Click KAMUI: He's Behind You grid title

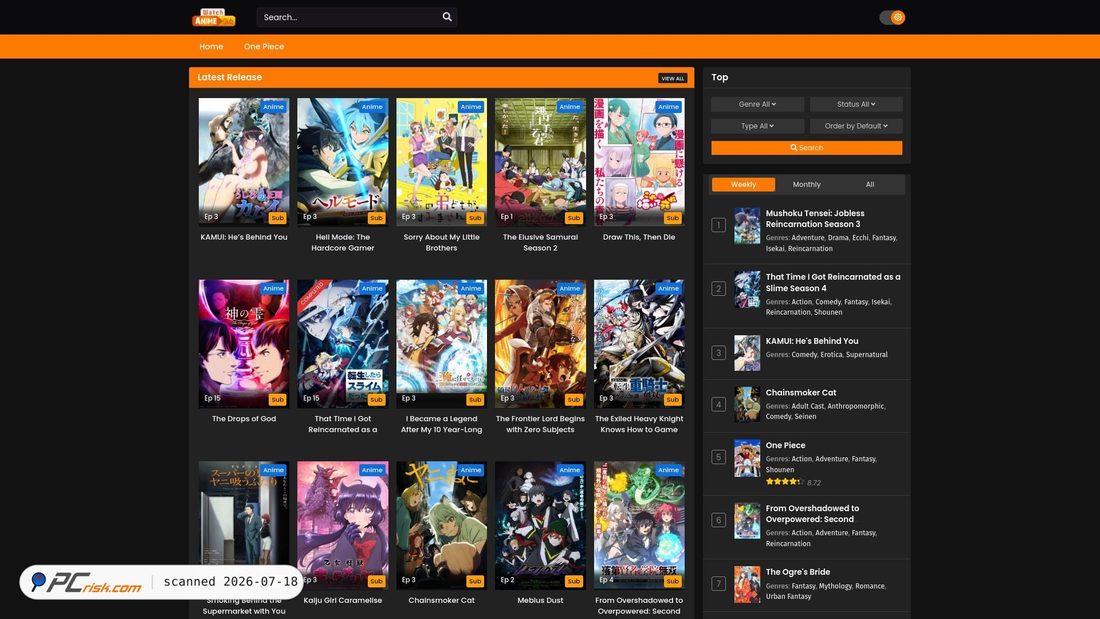[243, 237]
